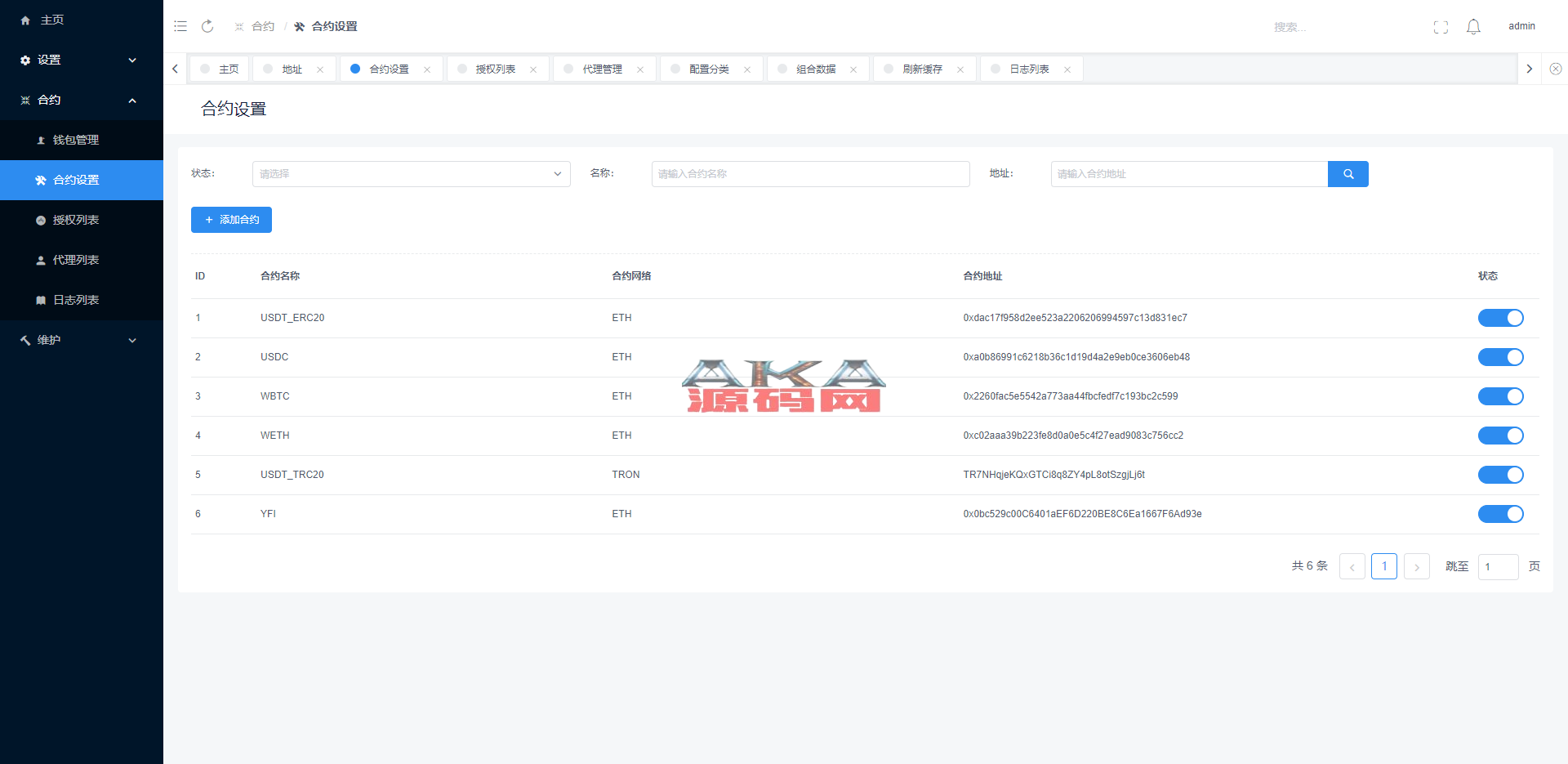
Task: Click the refresh page icon
Action: pyautogui.click(x=207, y=26)
